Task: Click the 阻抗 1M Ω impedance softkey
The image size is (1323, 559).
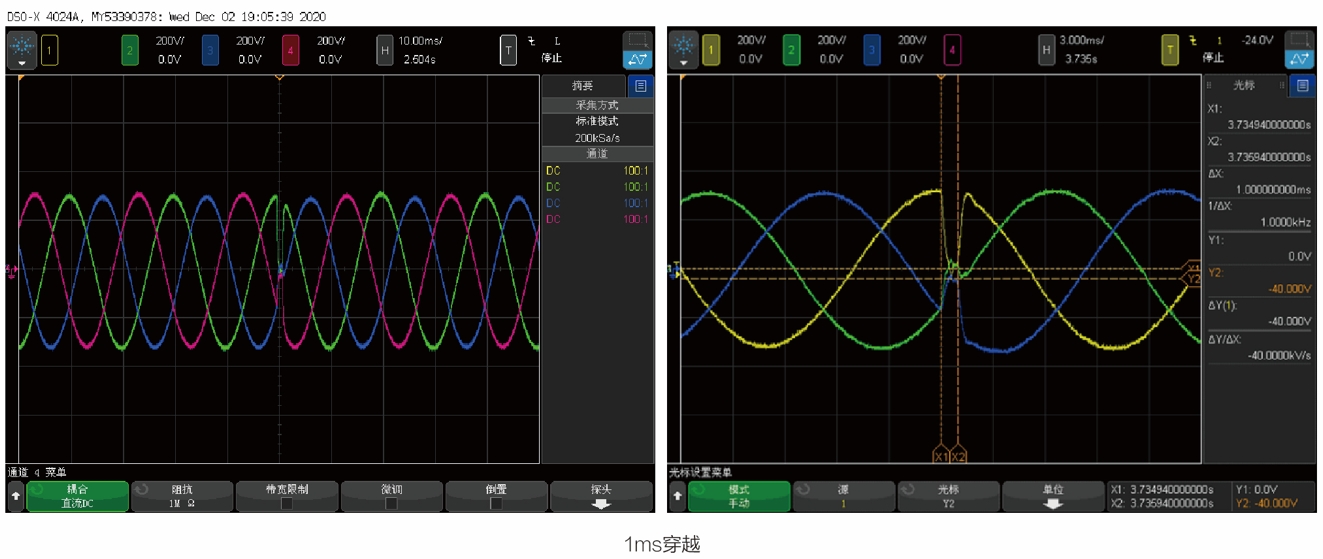Action: point(182,497)
